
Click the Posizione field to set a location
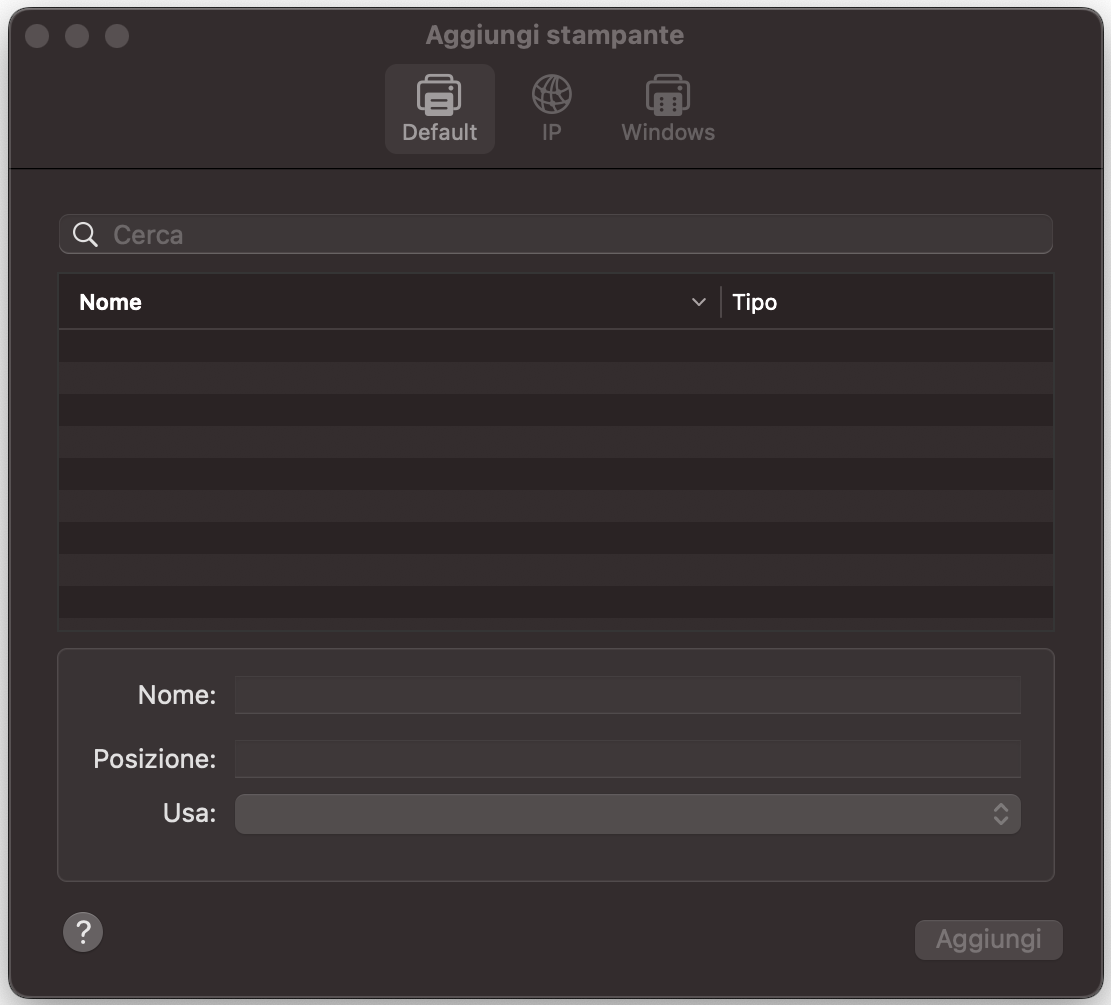pyautogui.click(x=627, y=758)
